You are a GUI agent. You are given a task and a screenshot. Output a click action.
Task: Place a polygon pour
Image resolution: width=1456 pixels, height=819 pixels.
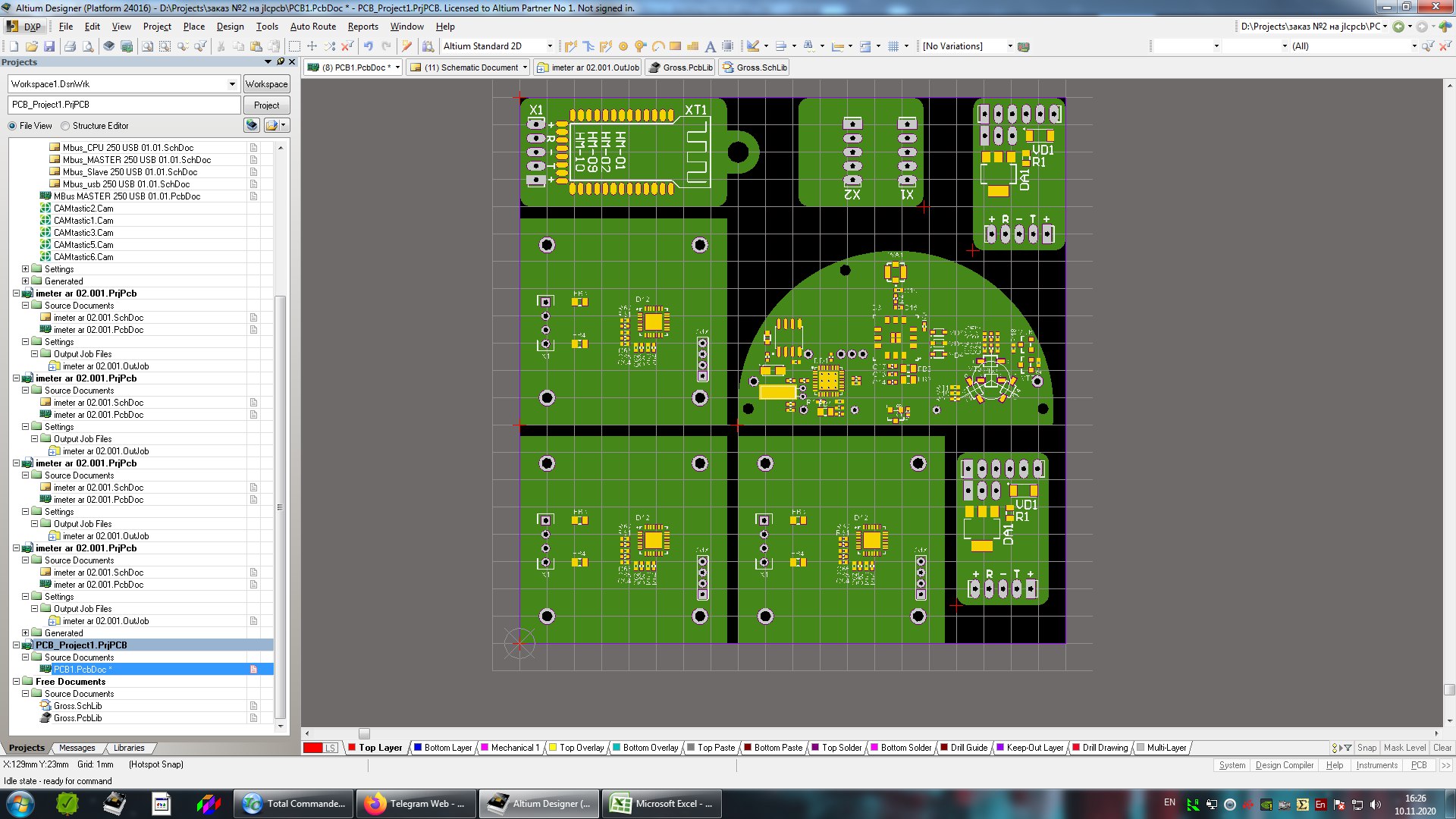[x=692, y=46]
